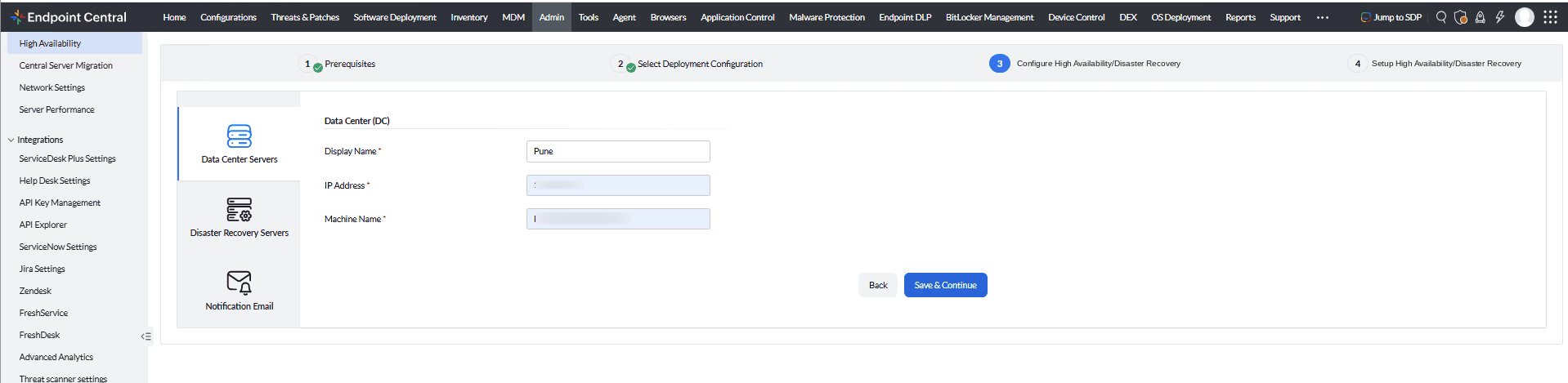The image size is (1568, 383).
Task: Open Application Control tab
Action: point(737,17)
